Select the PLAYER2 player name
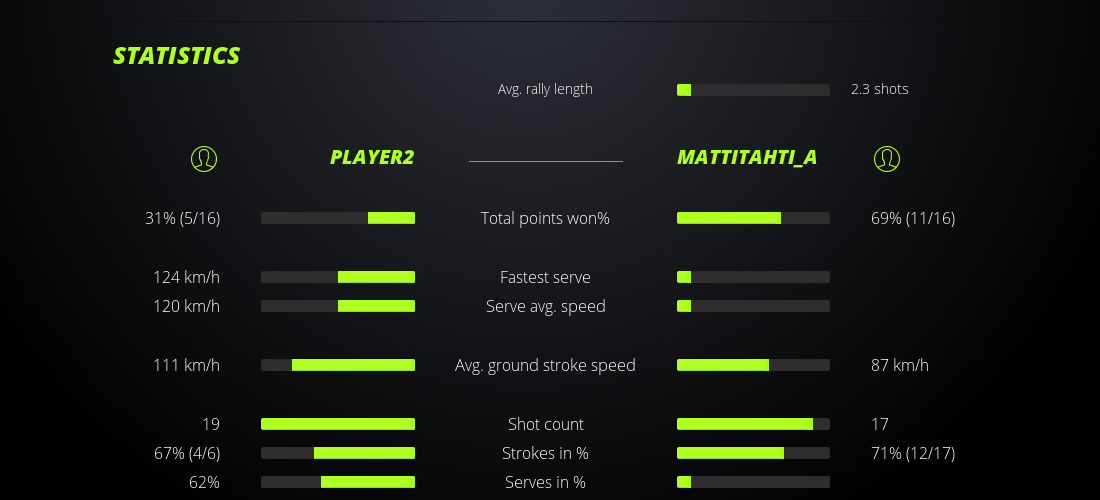Screen dimensions: 1100x500 pyautogui.click(x=372, y=158)
